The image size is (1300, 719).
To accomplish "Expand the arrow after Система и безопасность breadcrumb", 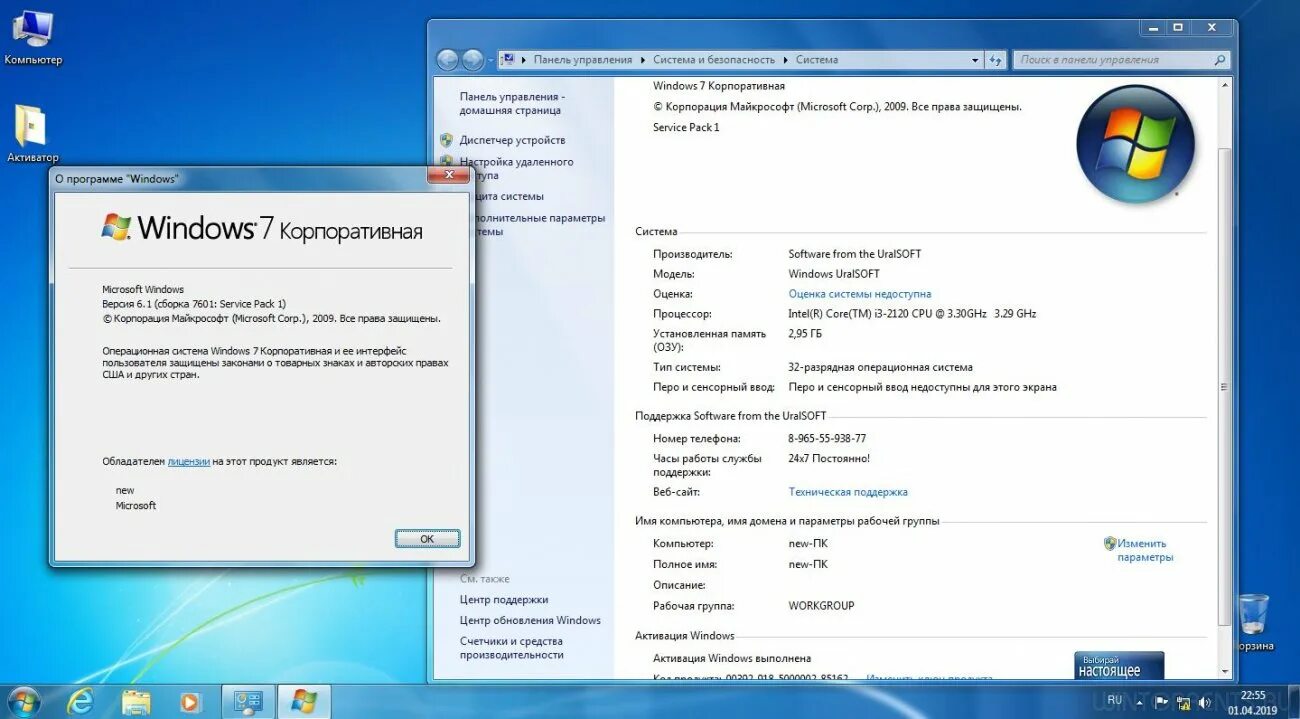I will (x=786, y=60).
